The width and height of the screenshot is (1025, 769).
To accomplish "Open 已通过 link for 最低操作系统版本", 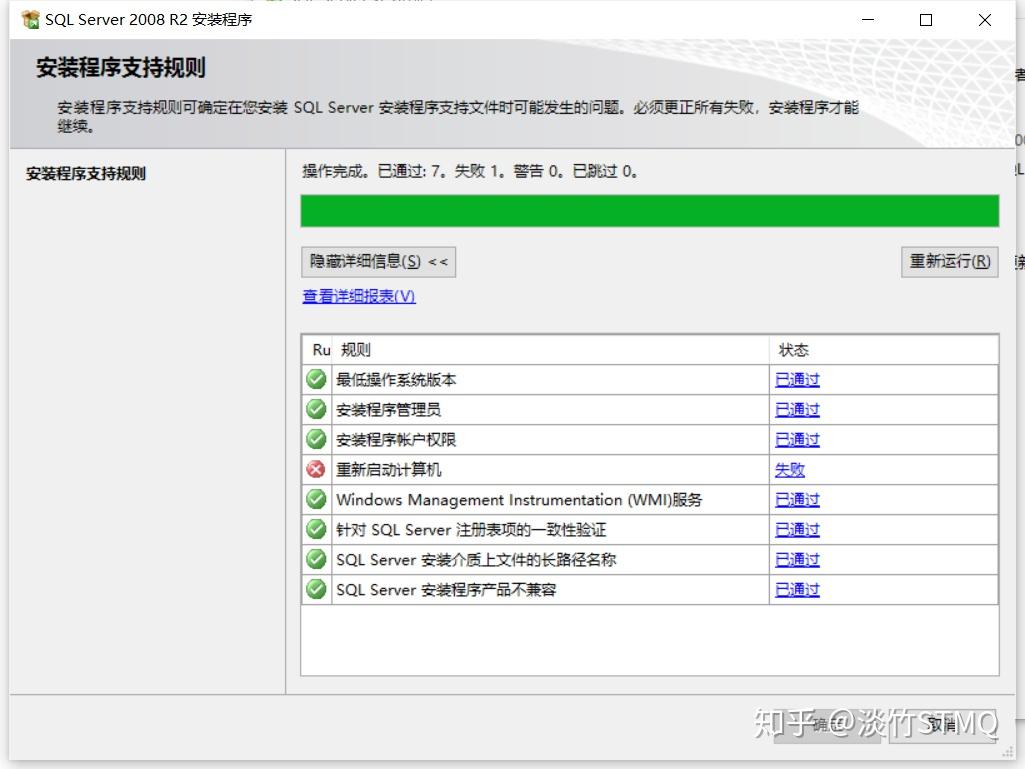I will pos(797,379).
